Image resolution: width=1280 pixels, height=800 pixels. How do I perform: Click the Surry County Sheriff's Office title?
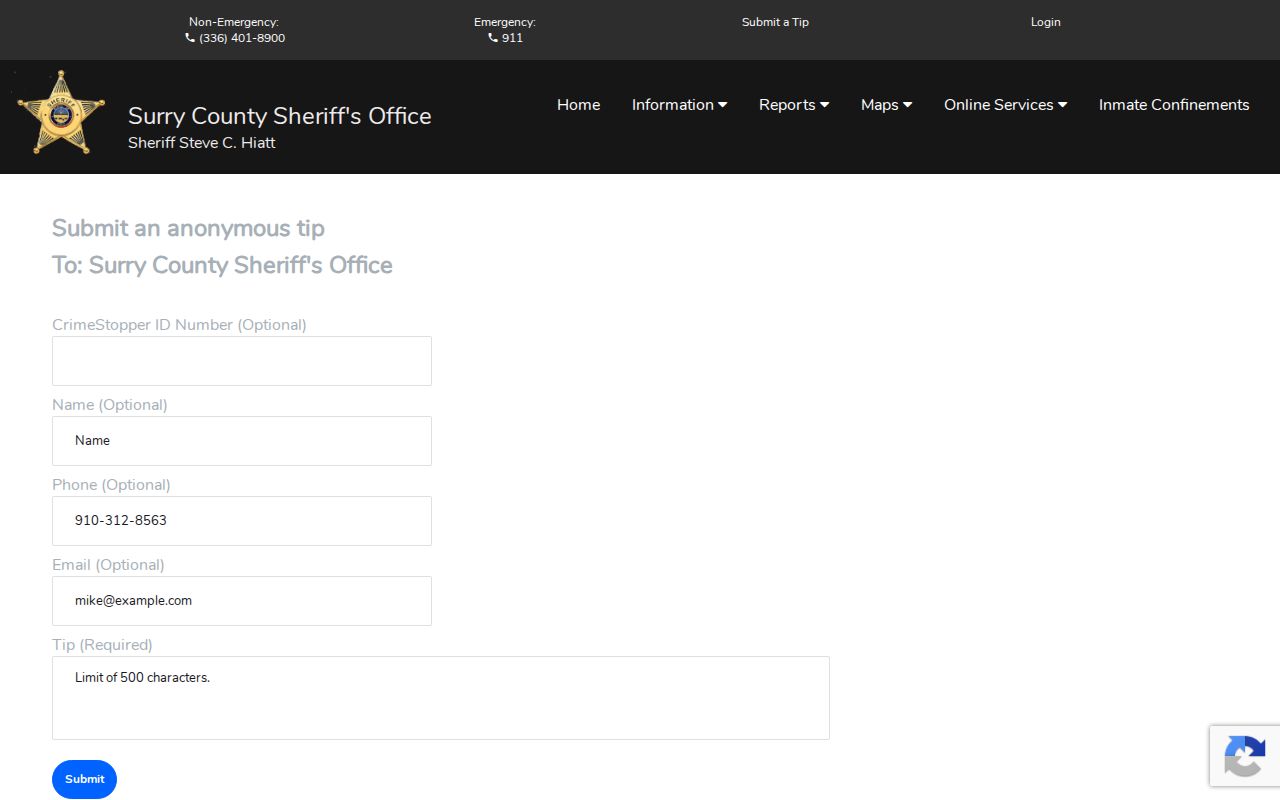280,116
